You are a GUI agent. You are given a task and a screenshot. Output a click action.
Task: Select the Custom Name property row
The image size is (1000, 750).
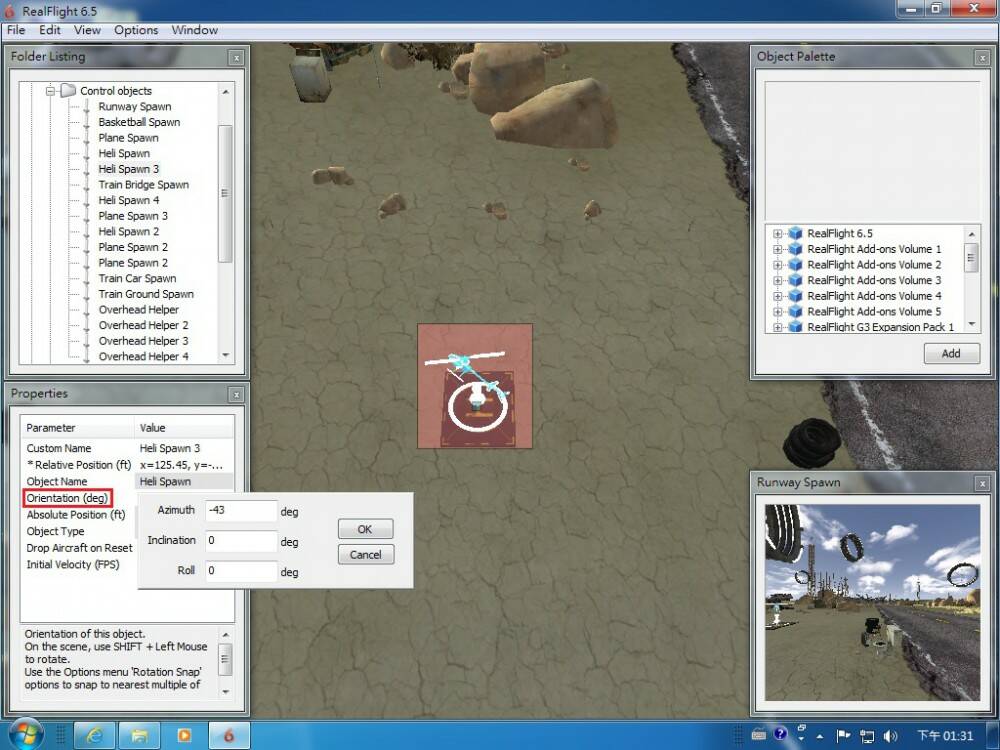coord(128,448)
